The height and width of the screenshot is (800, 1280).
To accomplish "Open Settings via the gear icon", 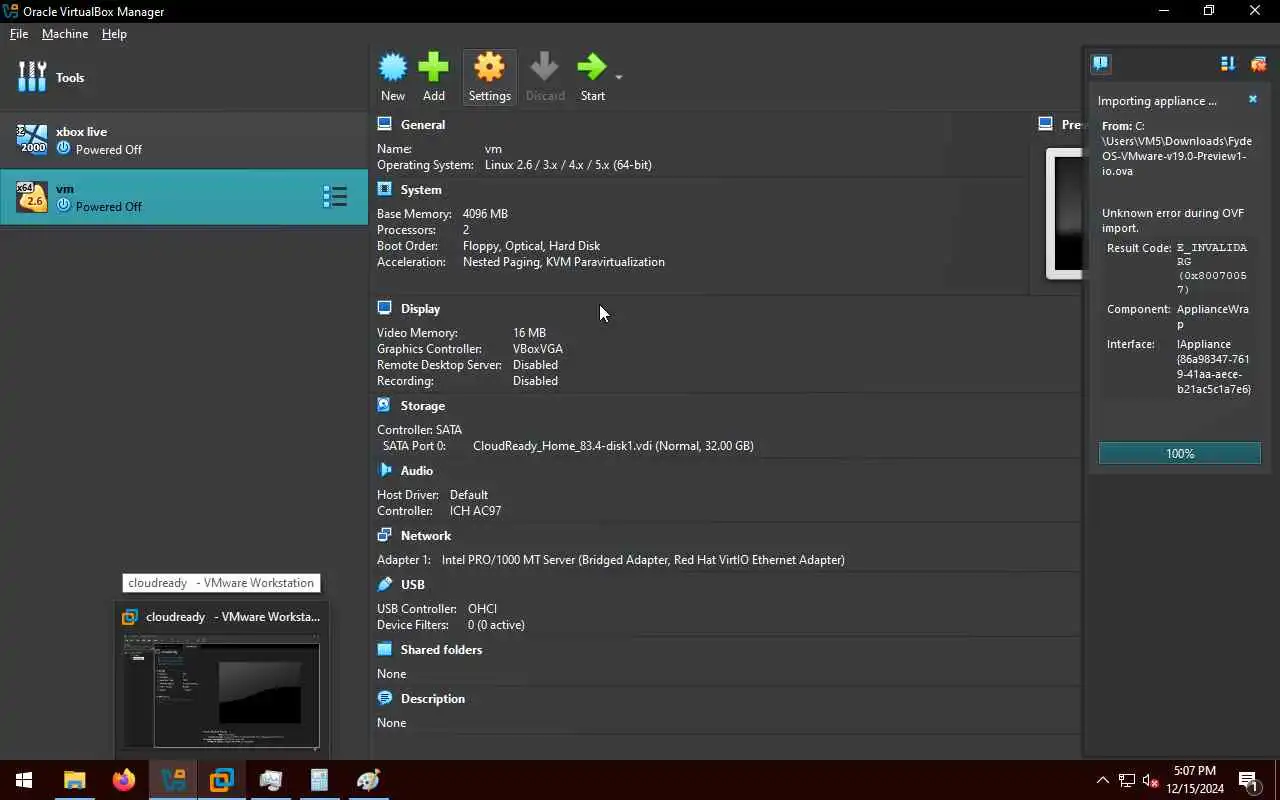I will click(489, 68).
